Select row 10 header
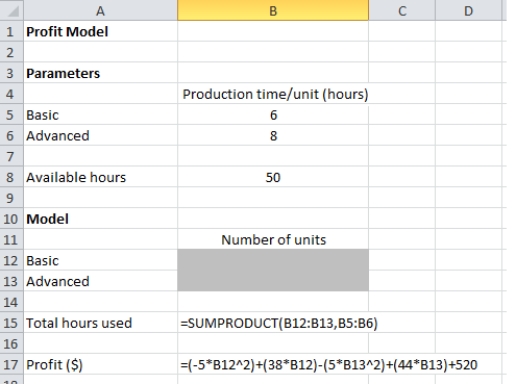Image resolution: width=517 pixels, height=385 pixels. (12, 219)
